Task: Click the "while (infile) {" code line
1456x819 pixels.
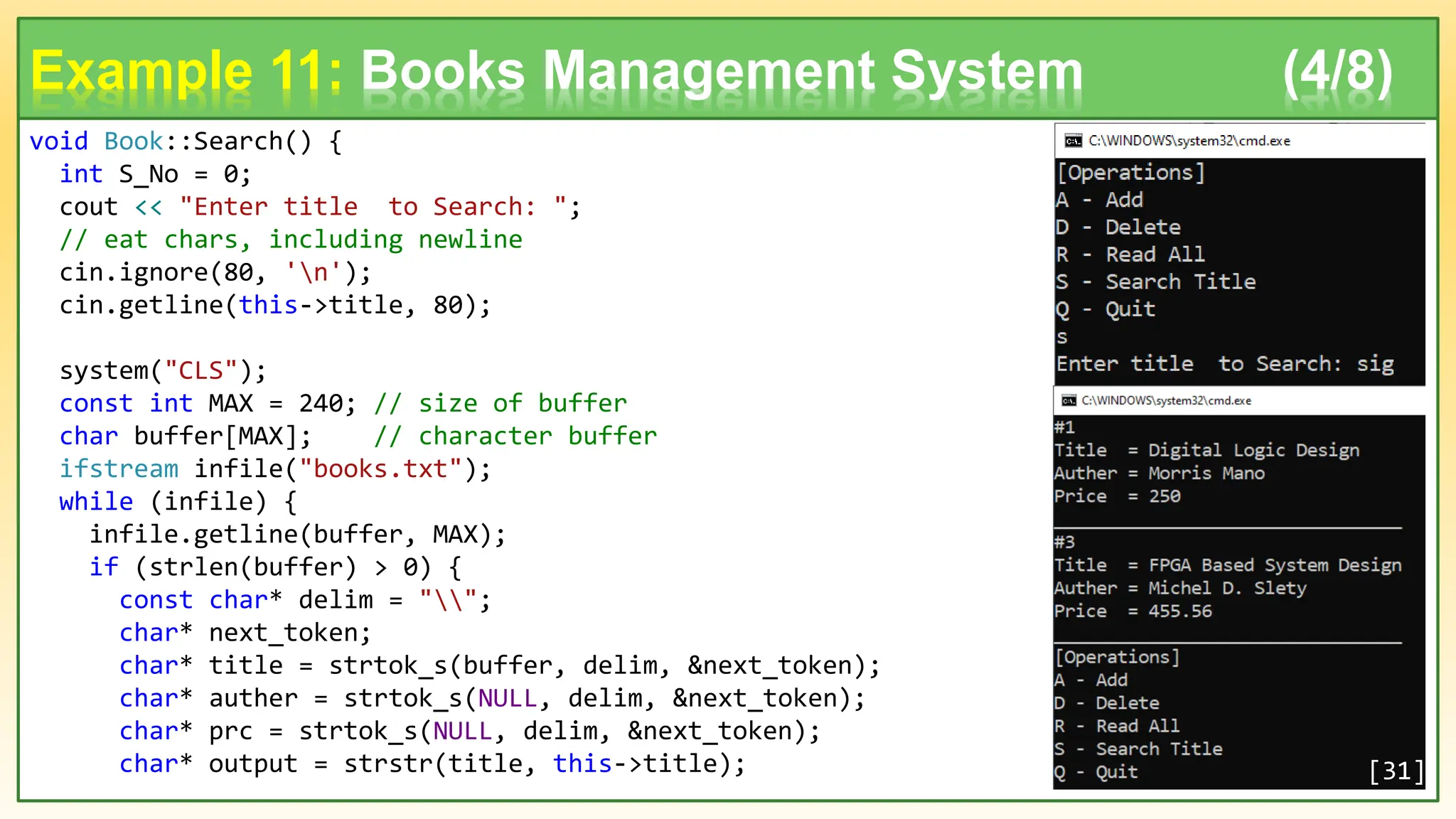Action: coord(178,501)
